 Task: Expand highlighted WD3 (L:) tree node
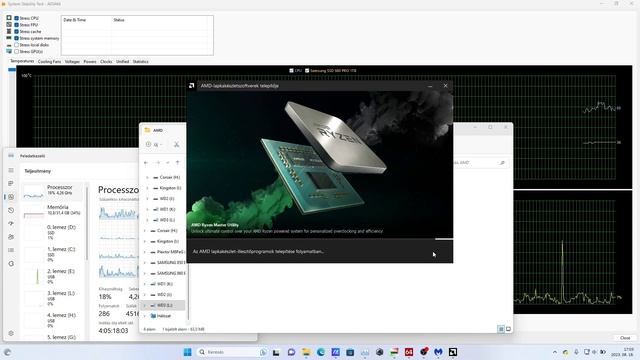coord(144,305)
